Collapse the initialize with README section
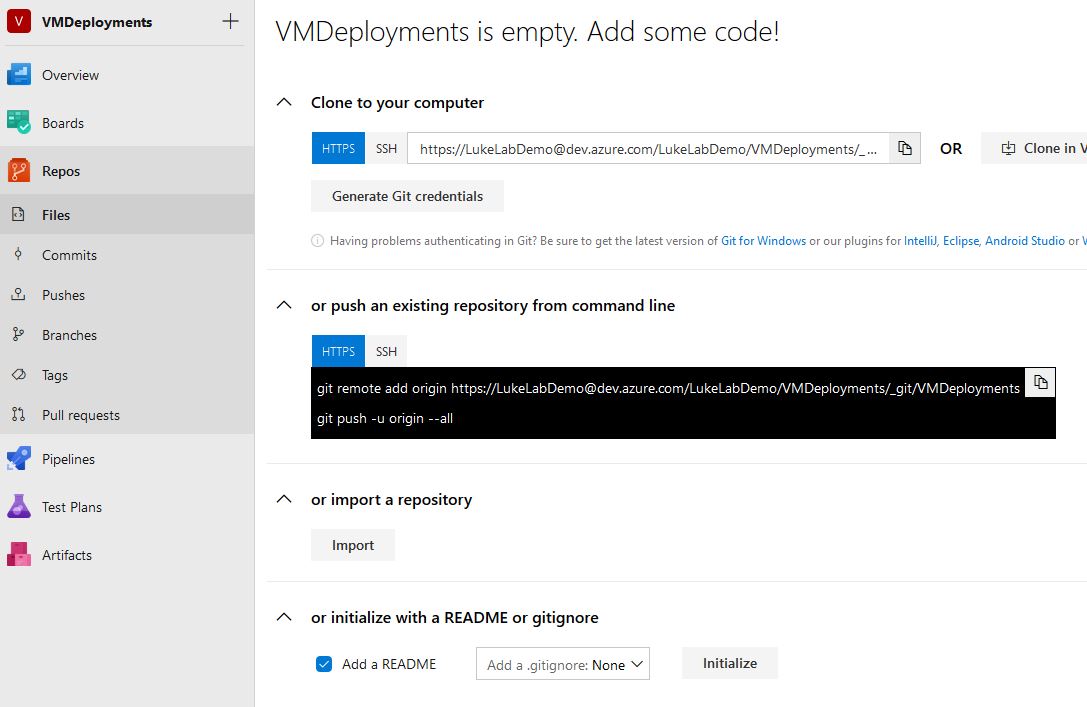This screenshot has width=1087, height=707. (284, 617)
